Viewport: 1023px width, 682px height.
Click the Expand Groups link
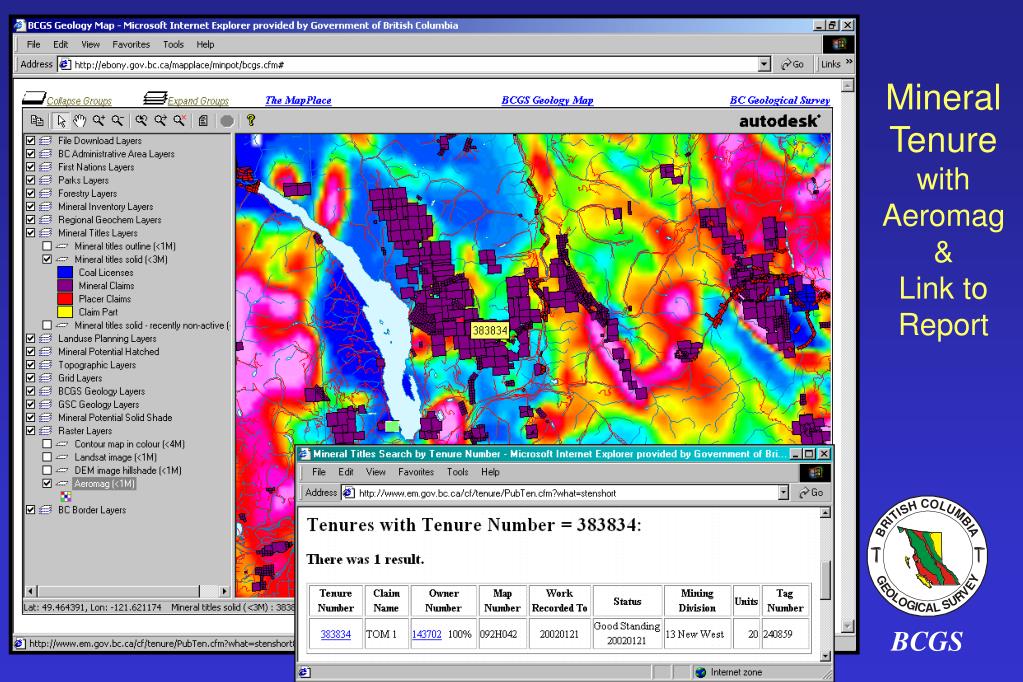[198, 101]
